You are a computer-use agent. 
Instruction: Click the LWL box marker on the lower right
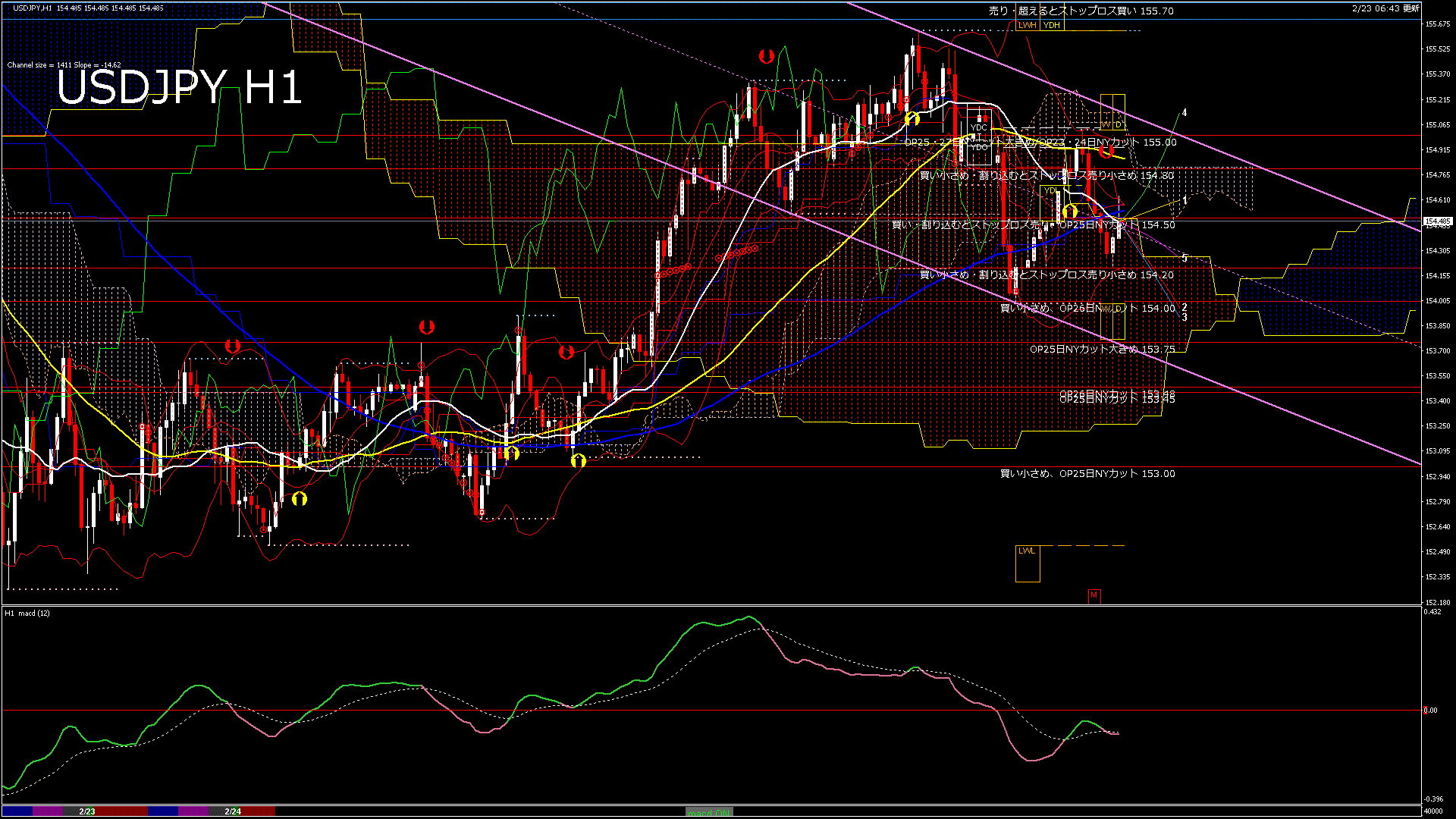[1028, 552]
